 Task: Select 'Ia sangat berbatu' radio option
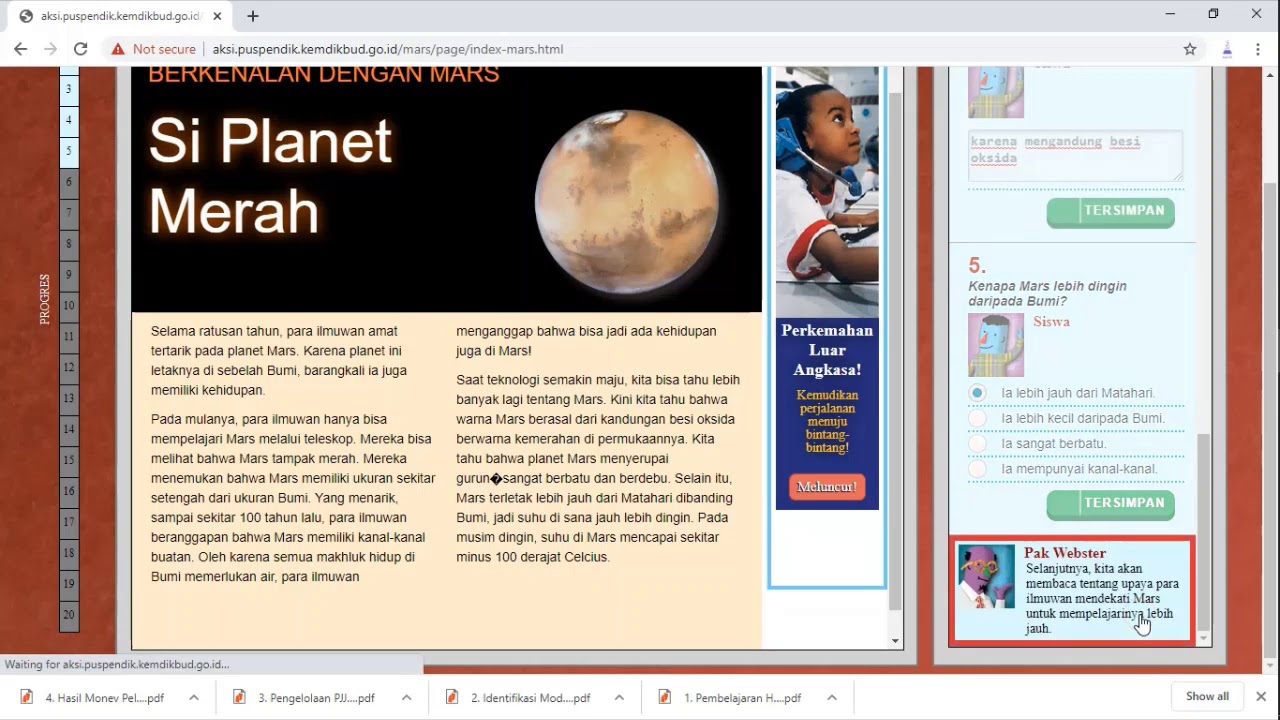click(x=977, y=443)
